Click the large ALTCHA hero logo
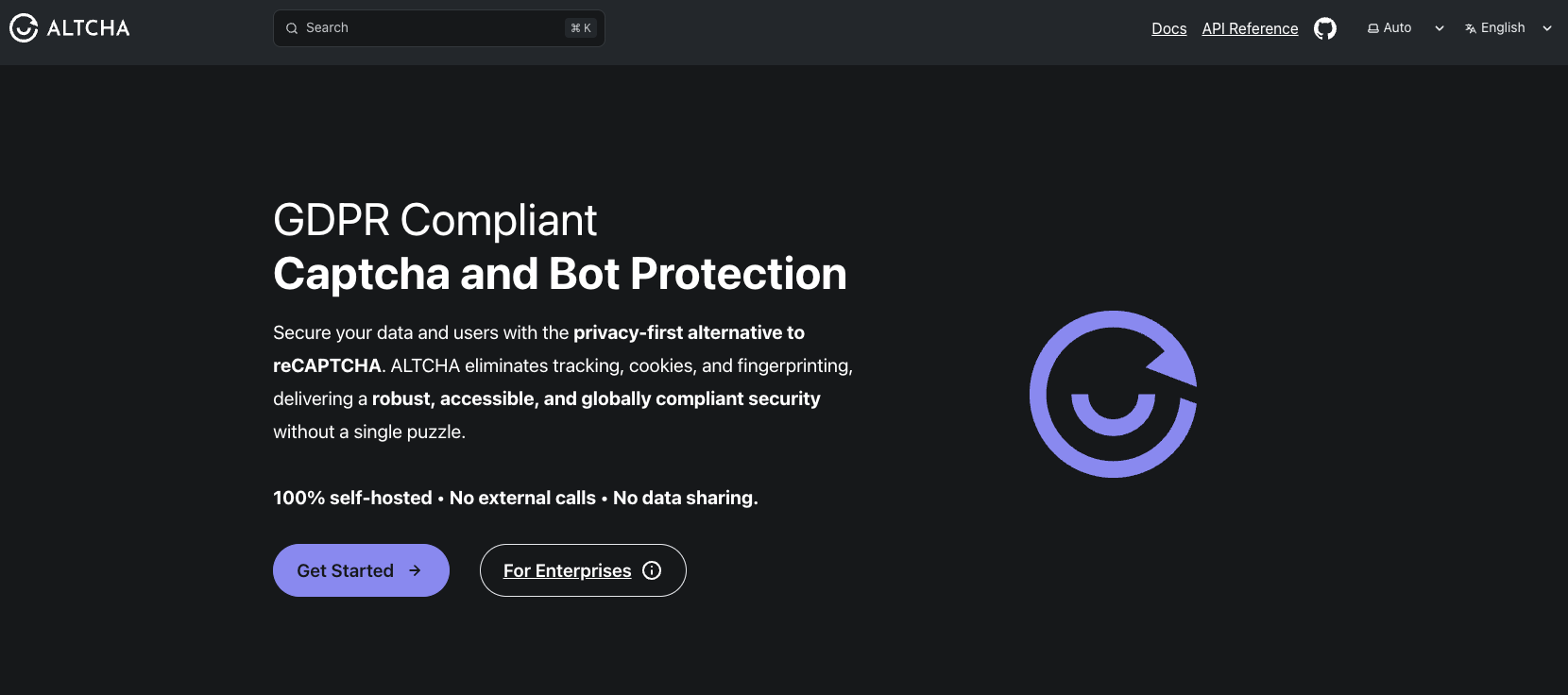 [x=1114, y=394]
